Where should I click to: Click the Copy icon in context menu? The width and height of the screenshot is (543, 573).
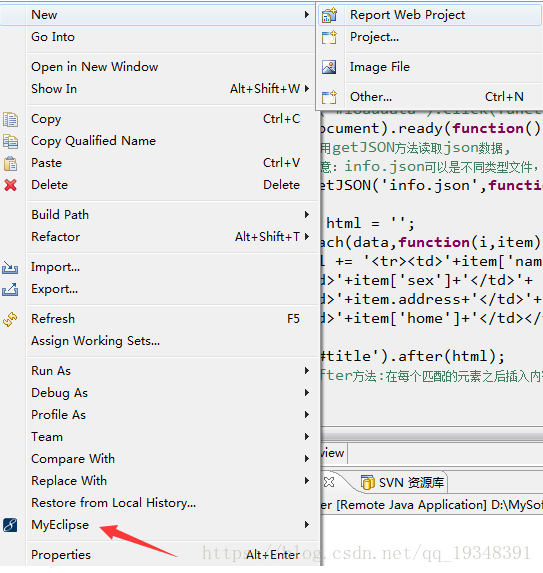10,119
